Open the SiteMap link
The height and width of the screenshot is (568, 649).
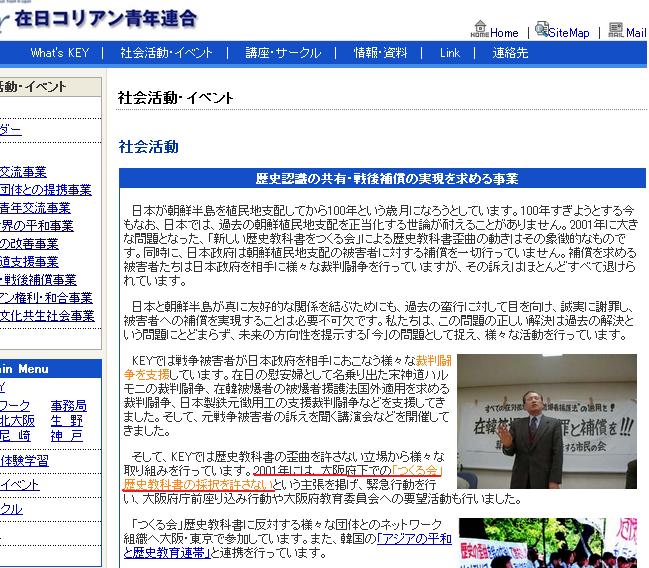(569, 32)
